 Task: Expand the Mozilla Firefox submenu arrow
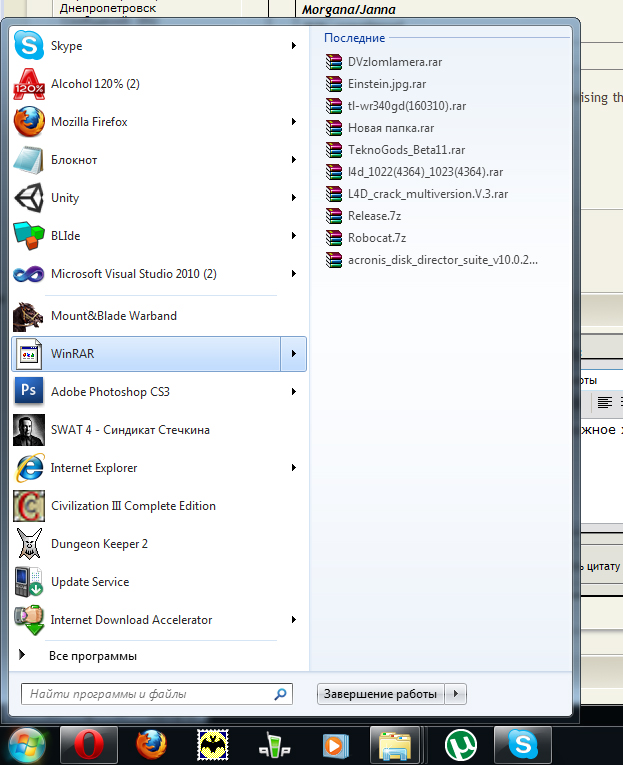point(293,122)
